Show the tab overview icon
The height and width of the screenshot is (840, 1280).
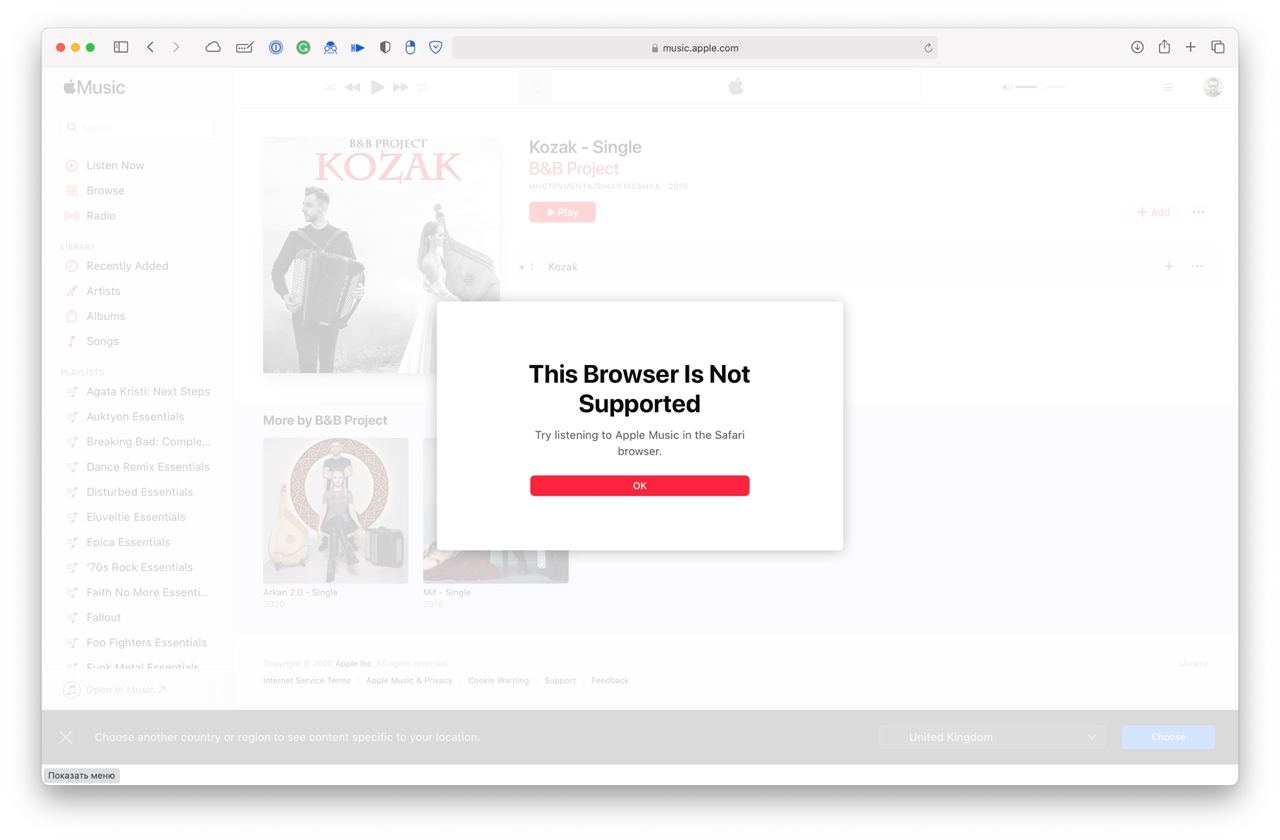(x=1218, y=47)
